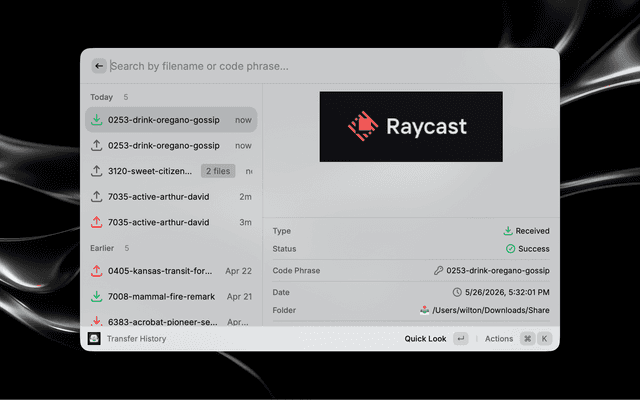Click the red failed upload icon for 7035-active-arthur-david 3m
The image size is (640, 400).
click(x=96, y=222)
